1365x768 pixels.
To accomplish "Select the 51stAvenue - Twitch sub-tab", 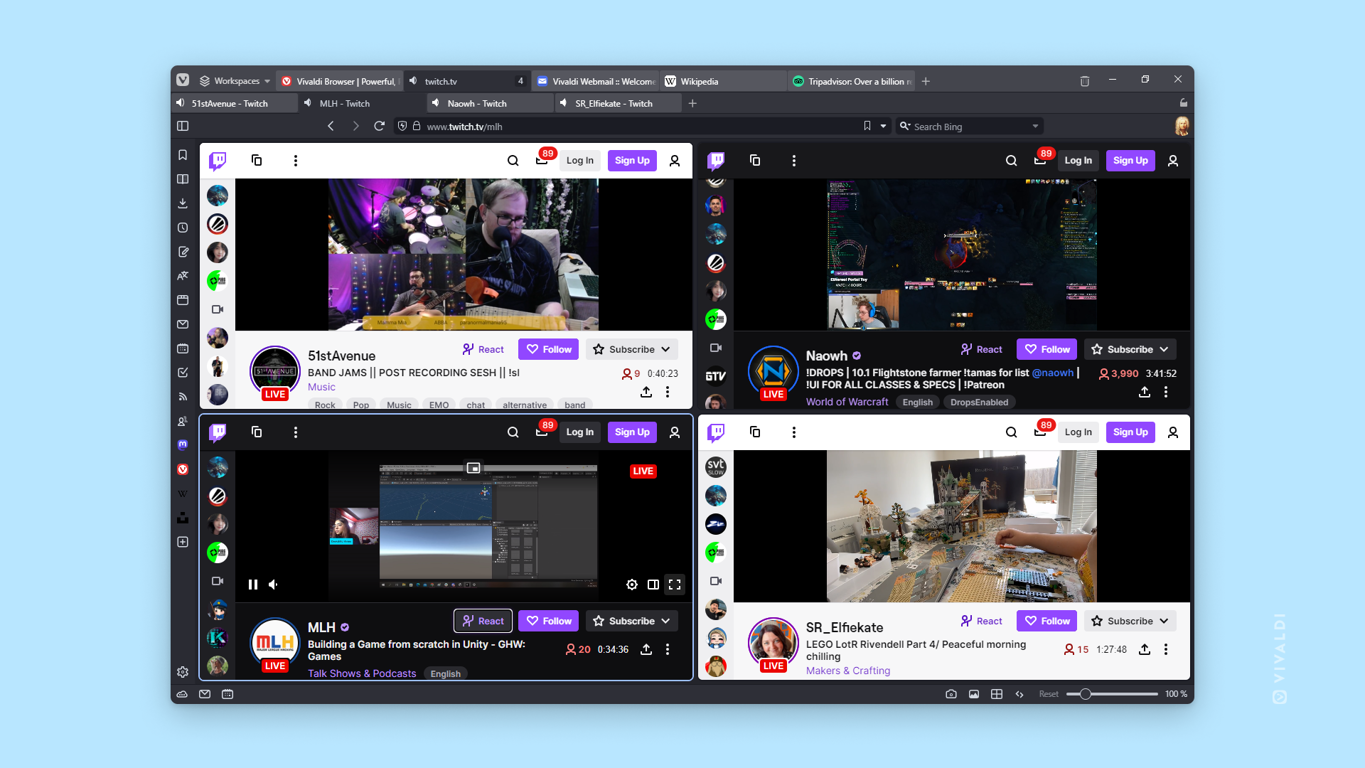I will [234, 103].
